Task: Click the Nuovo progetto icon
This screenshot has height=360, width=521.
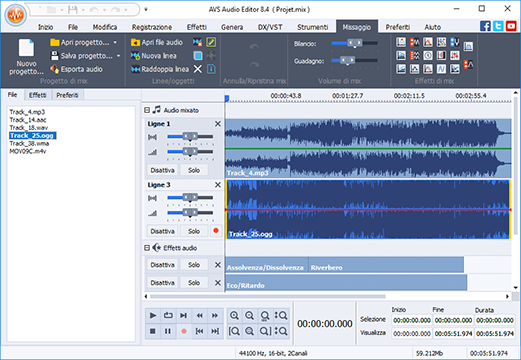Action: click(x=26, y=48)
